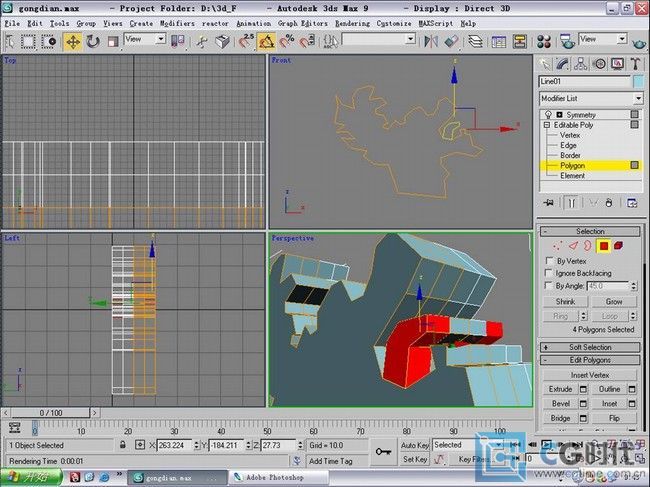Click the Quick Render teapot icon
Screen dimensions: 650x487
[639, 42]
